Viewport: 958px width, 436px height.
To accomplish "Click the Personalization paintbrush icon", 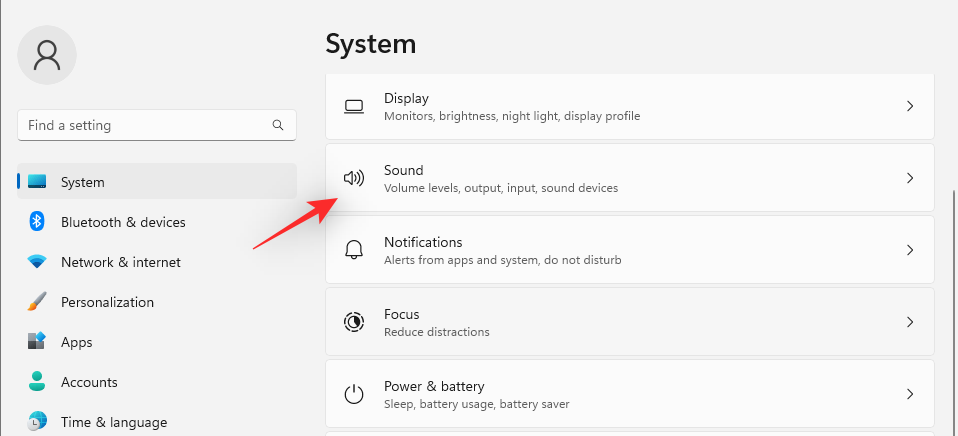I will 37,302.
